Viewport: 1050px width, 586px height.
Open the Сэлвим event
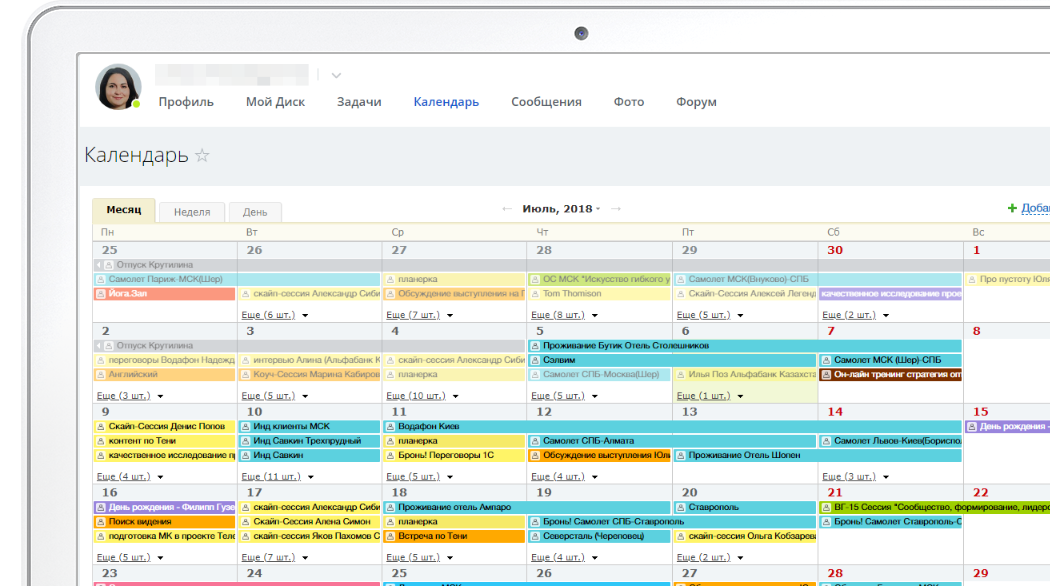point(672,360)
